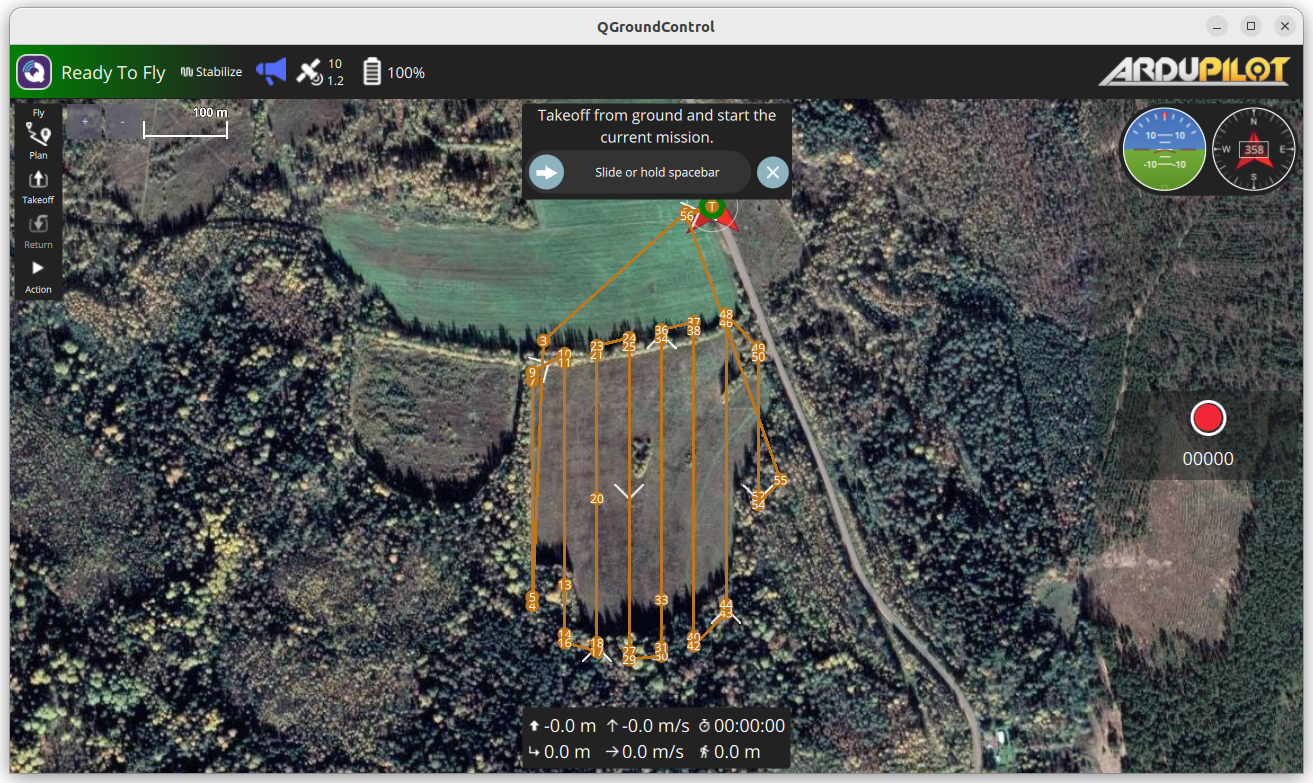Click the compass heading instrument
The height and width of the screenshot is (783, 1313).
point(1254,150)
